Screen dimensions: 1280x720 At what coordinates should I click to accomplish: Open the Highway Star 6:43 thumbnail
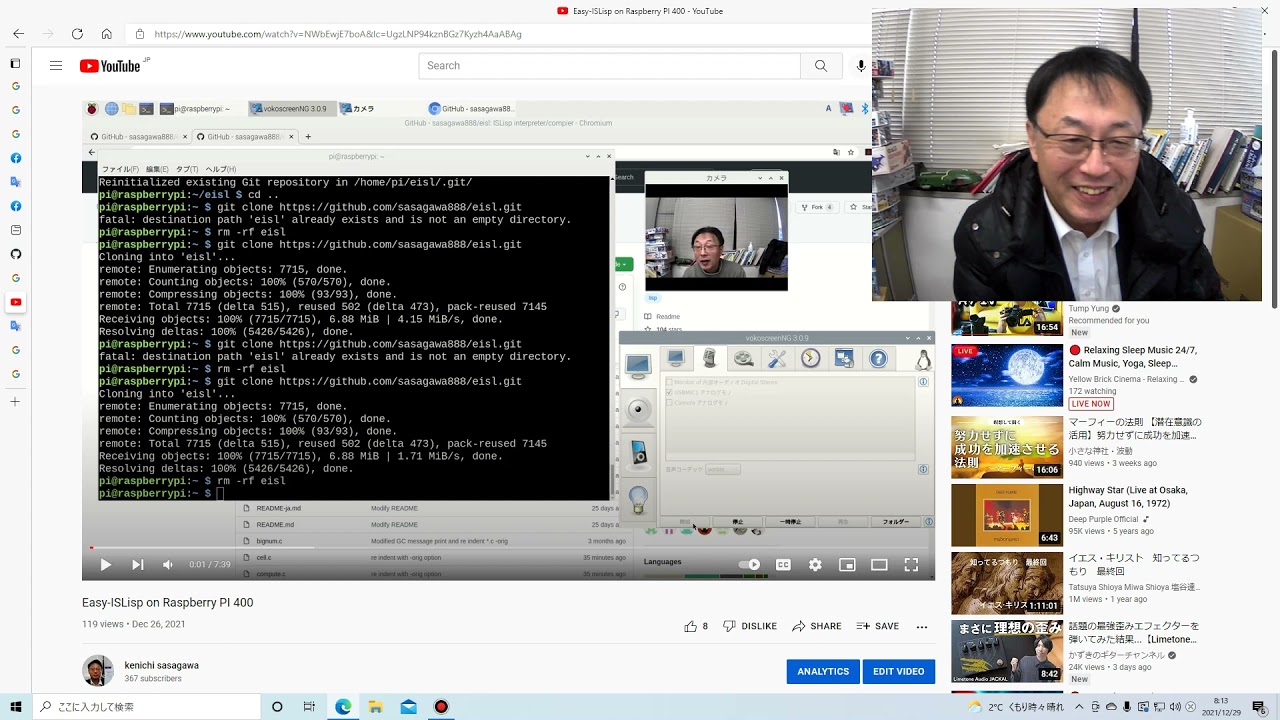(1007, 515)
